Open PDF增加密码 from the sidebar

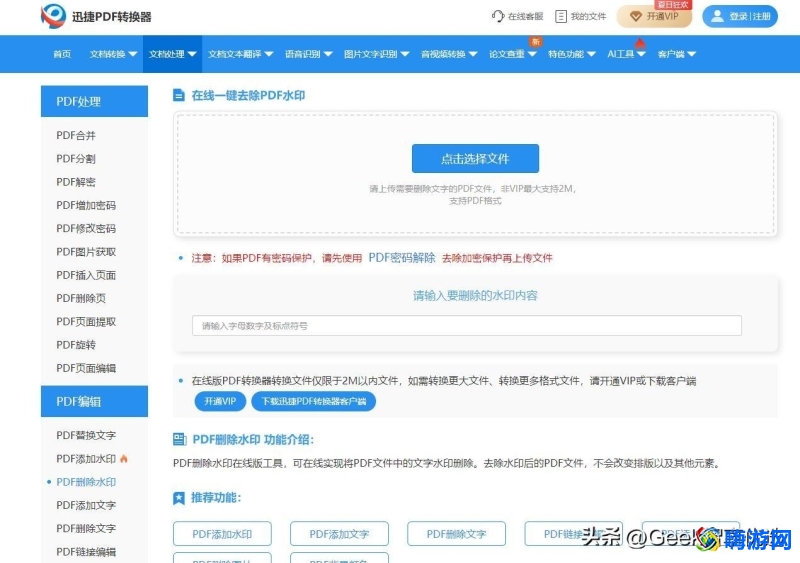[x=86, y=205]
